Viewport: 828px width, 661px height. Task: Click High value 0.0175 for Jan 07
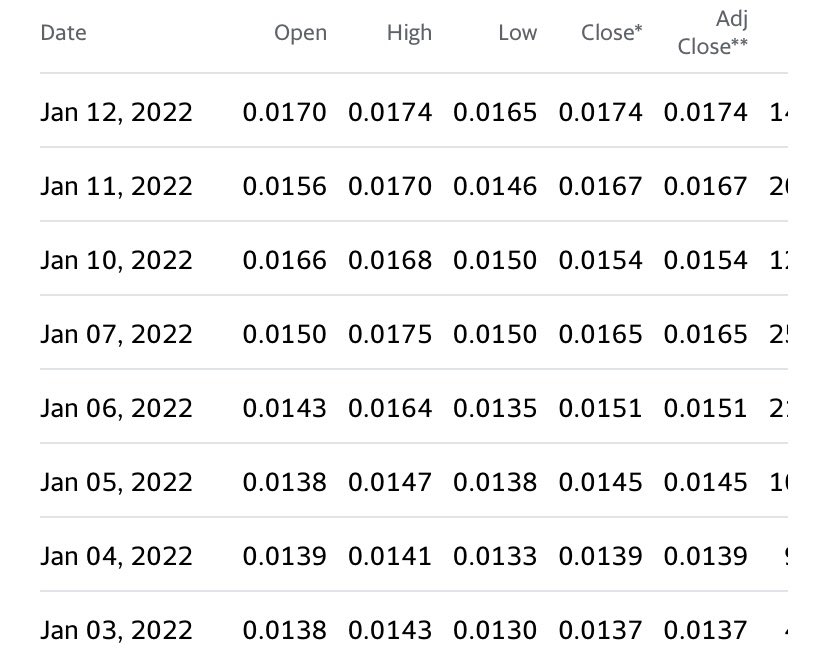(390, 334)
